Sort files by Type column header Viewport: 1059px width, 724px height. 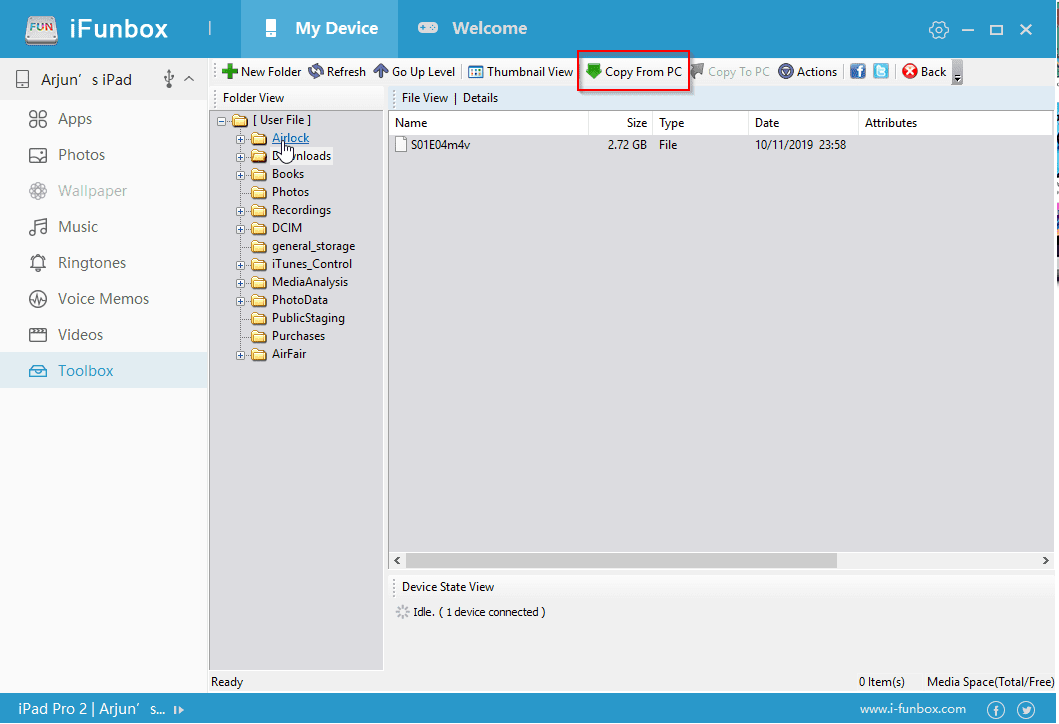click(x=700, y=123)
